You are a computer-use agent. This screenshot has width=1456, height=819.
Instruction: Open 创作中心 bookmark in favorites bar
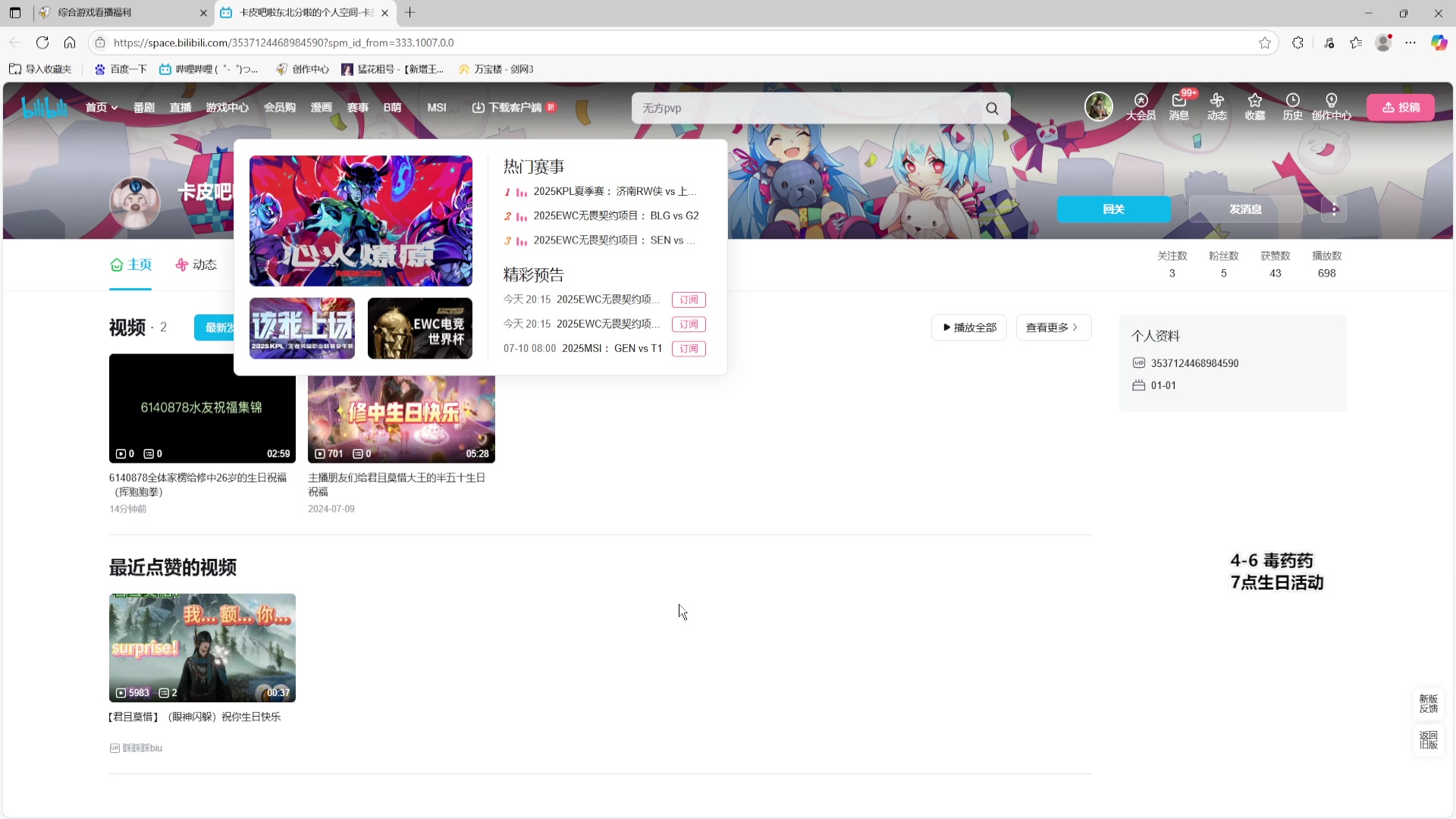point(303,69)
